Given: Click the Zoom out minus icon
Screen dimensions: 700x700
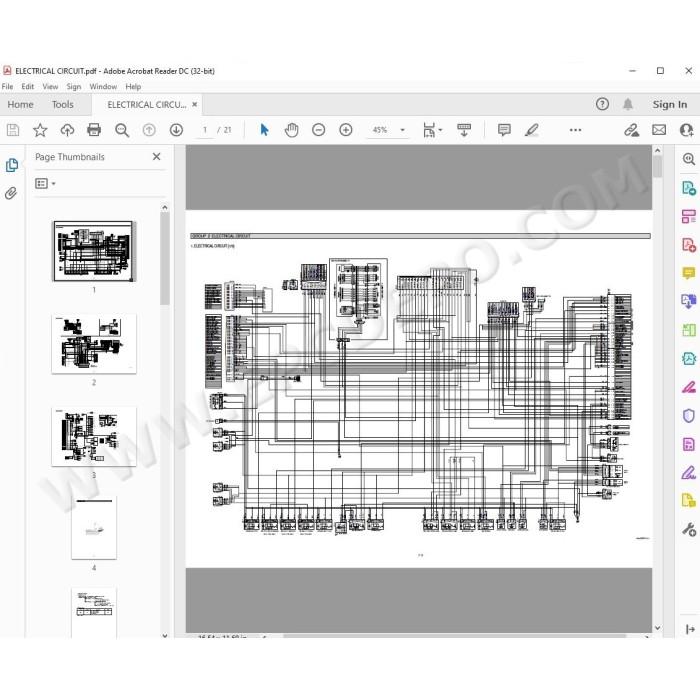Looking at the screenshot, I should (x=318, y=130).
